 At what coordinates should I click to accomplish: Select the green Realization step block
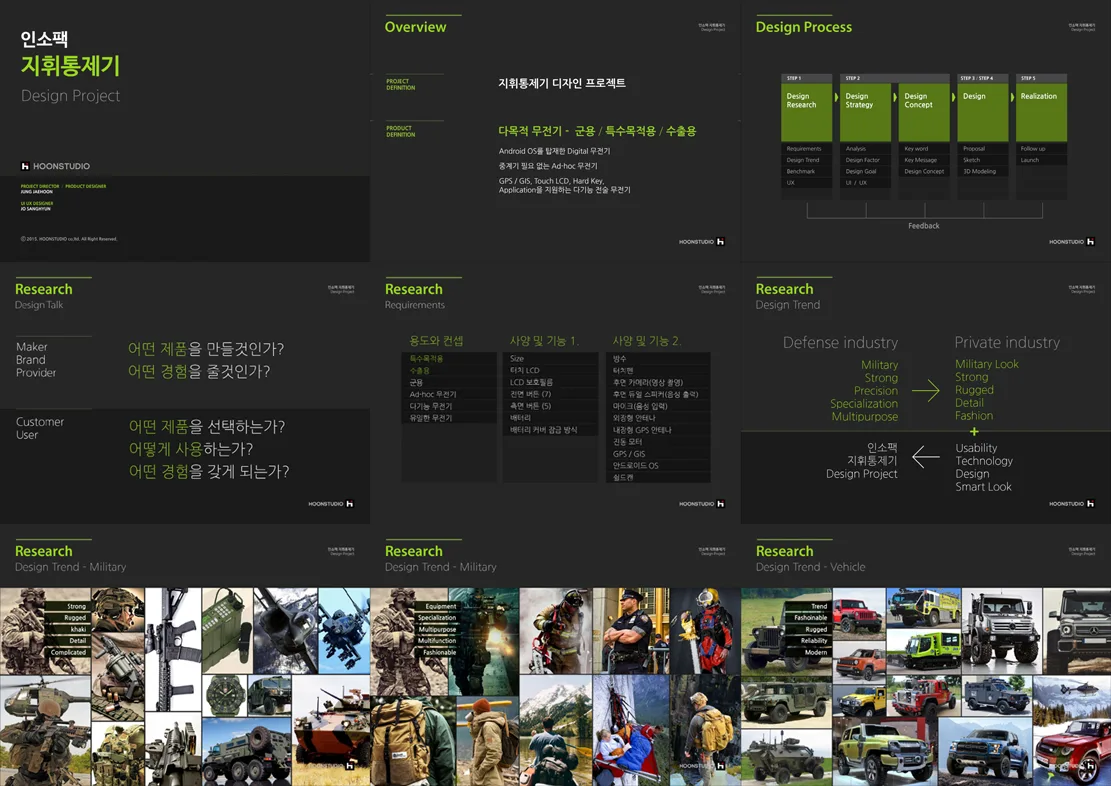coord(1041,111)
